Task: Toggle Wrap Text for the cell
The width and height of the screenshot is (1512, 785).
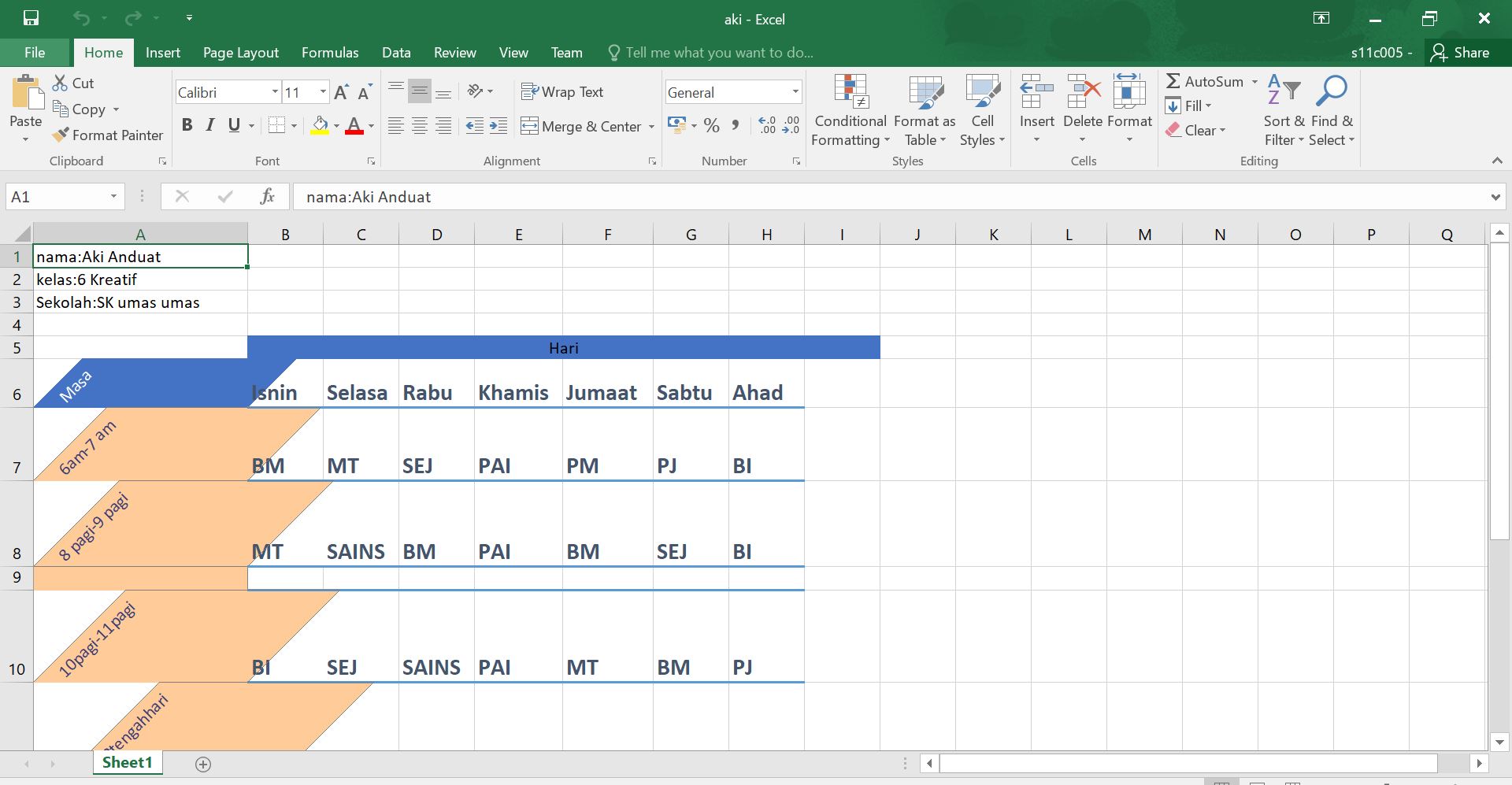Action: [x=562, y=92]
